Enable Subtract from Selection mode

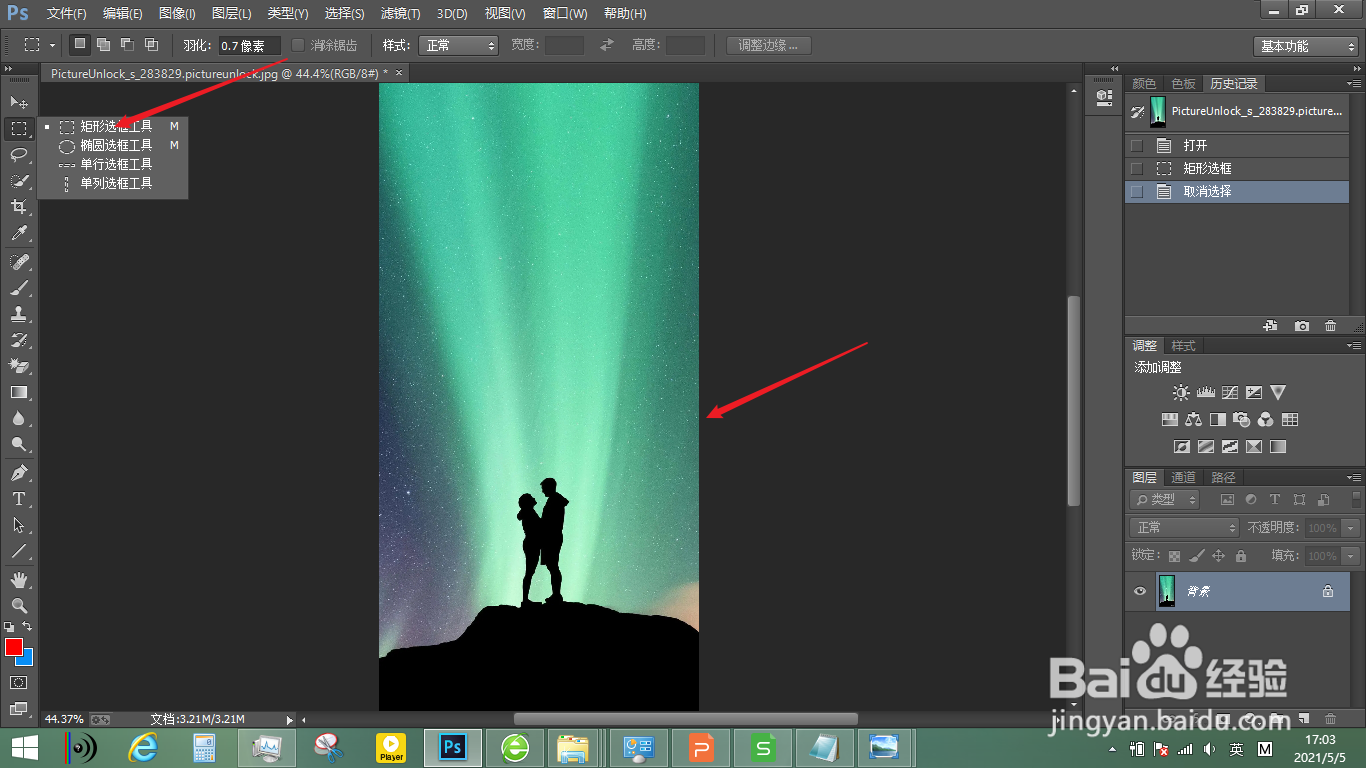pyautogui.click(x=127, y=45)
